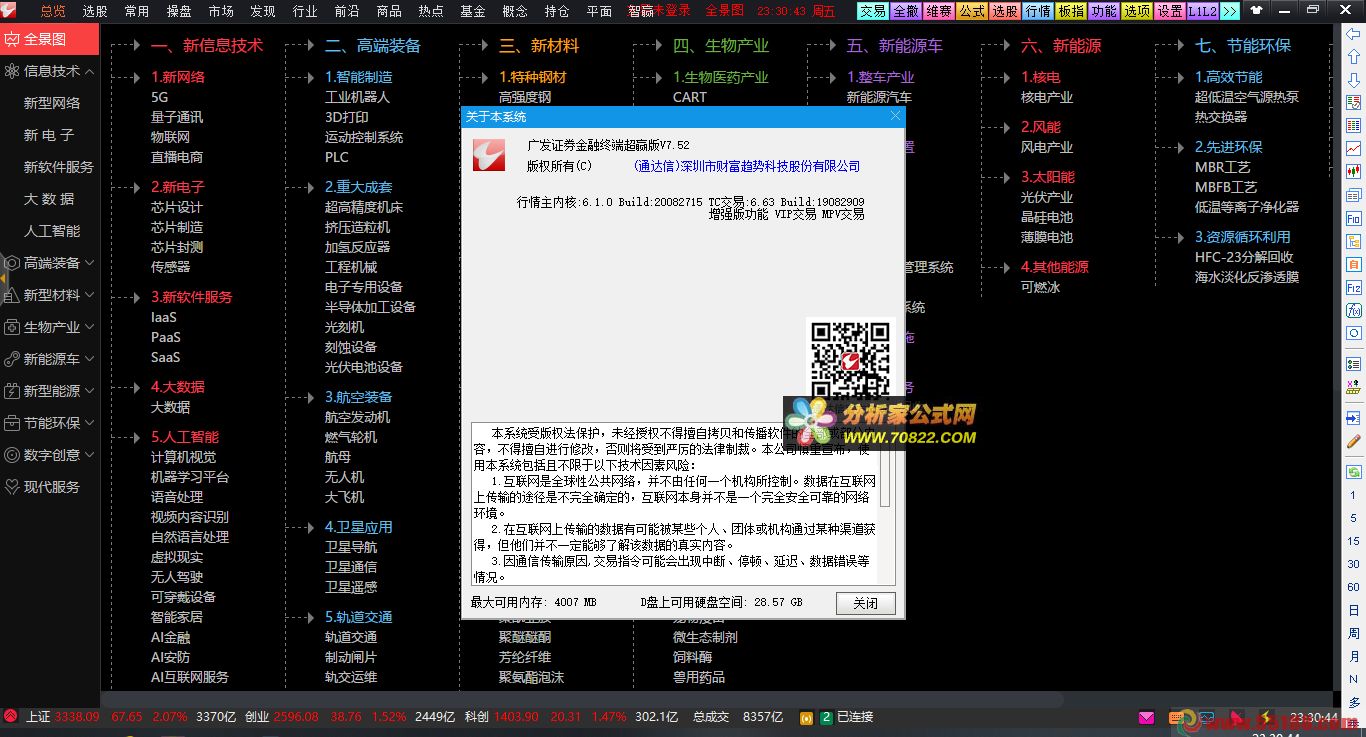Click the green refresh icon in right toolbar
This screenshot has width=1366, height=737.
tap(1353, 471)
